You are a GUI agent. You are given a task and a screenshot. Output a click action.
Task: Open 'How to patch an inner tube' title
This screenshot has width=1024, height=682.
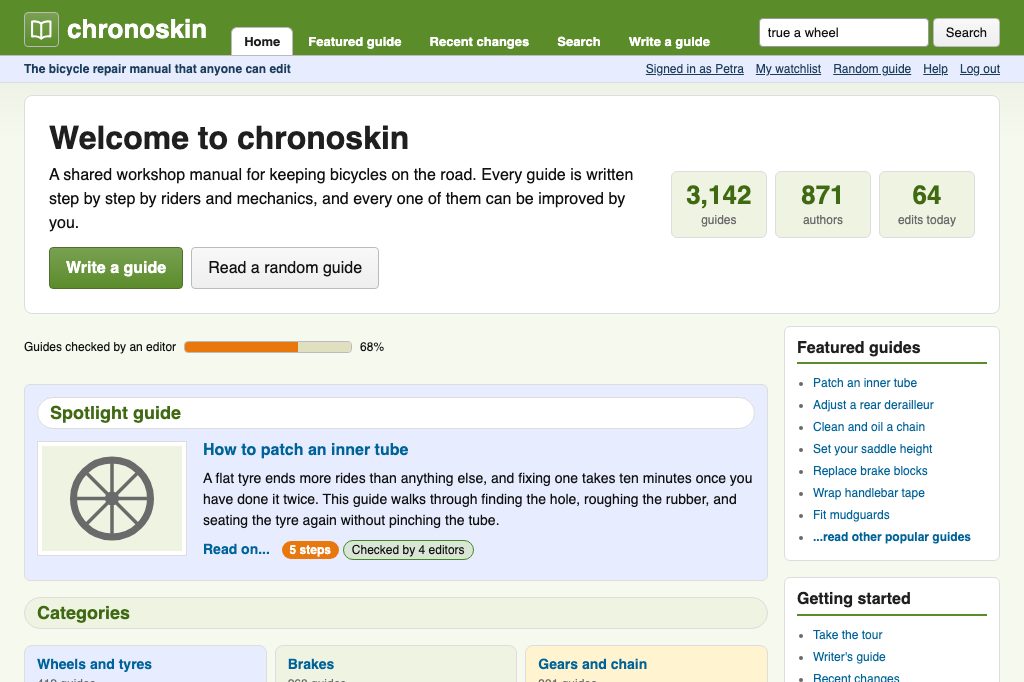(x=305, y=449)
